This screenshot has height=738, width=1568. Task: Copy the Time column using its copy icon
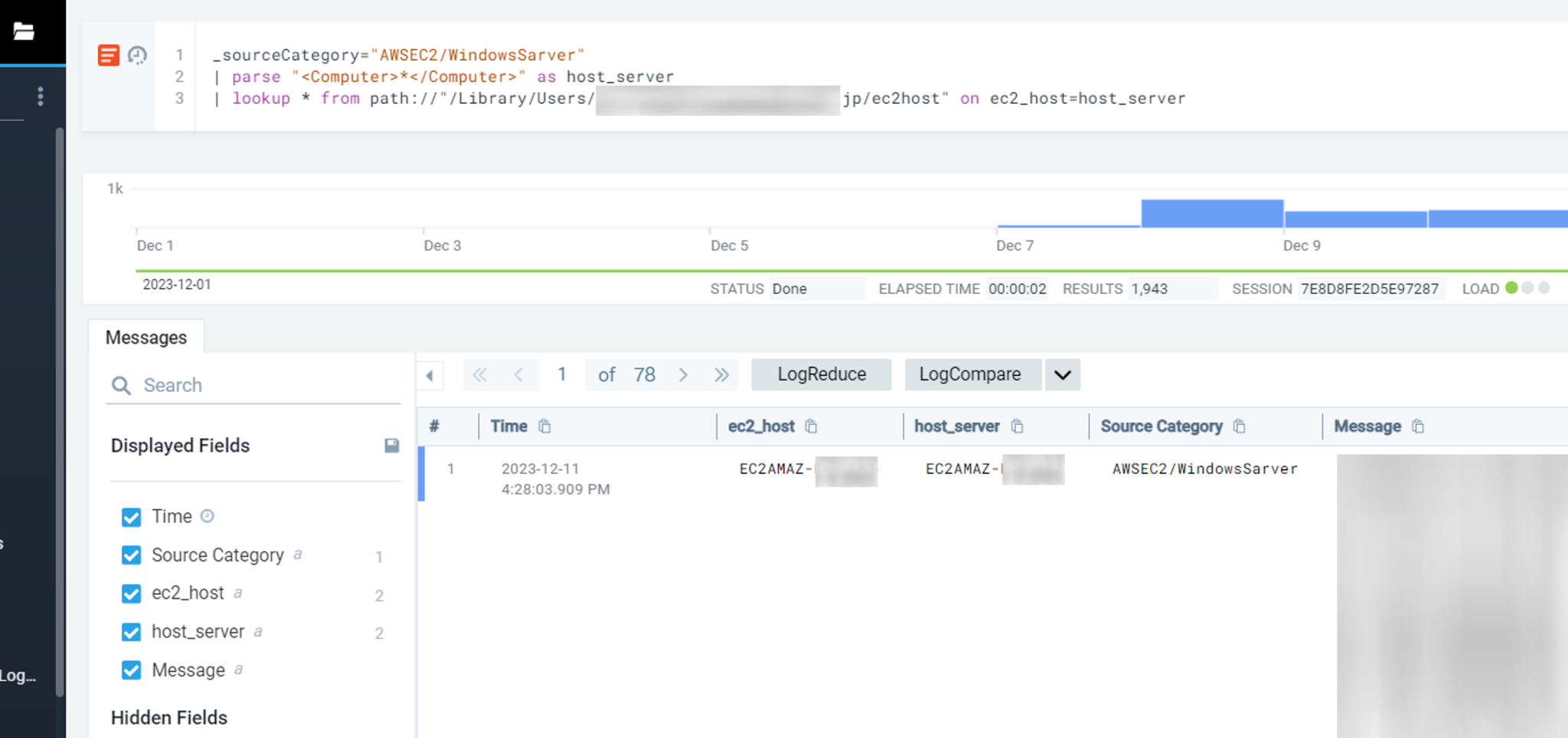(x=544, y=426)
